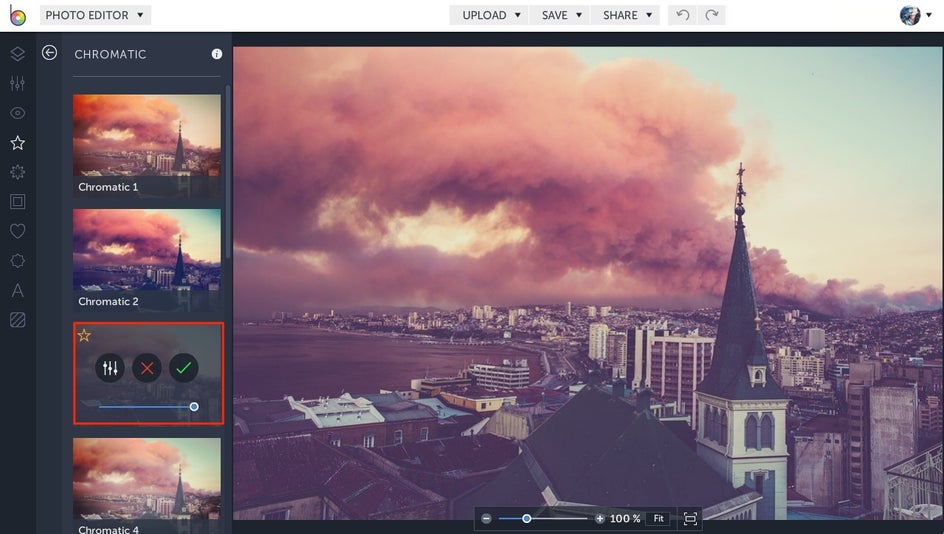
Task: Click the CHROMATIC panel title
Action: 110,54
